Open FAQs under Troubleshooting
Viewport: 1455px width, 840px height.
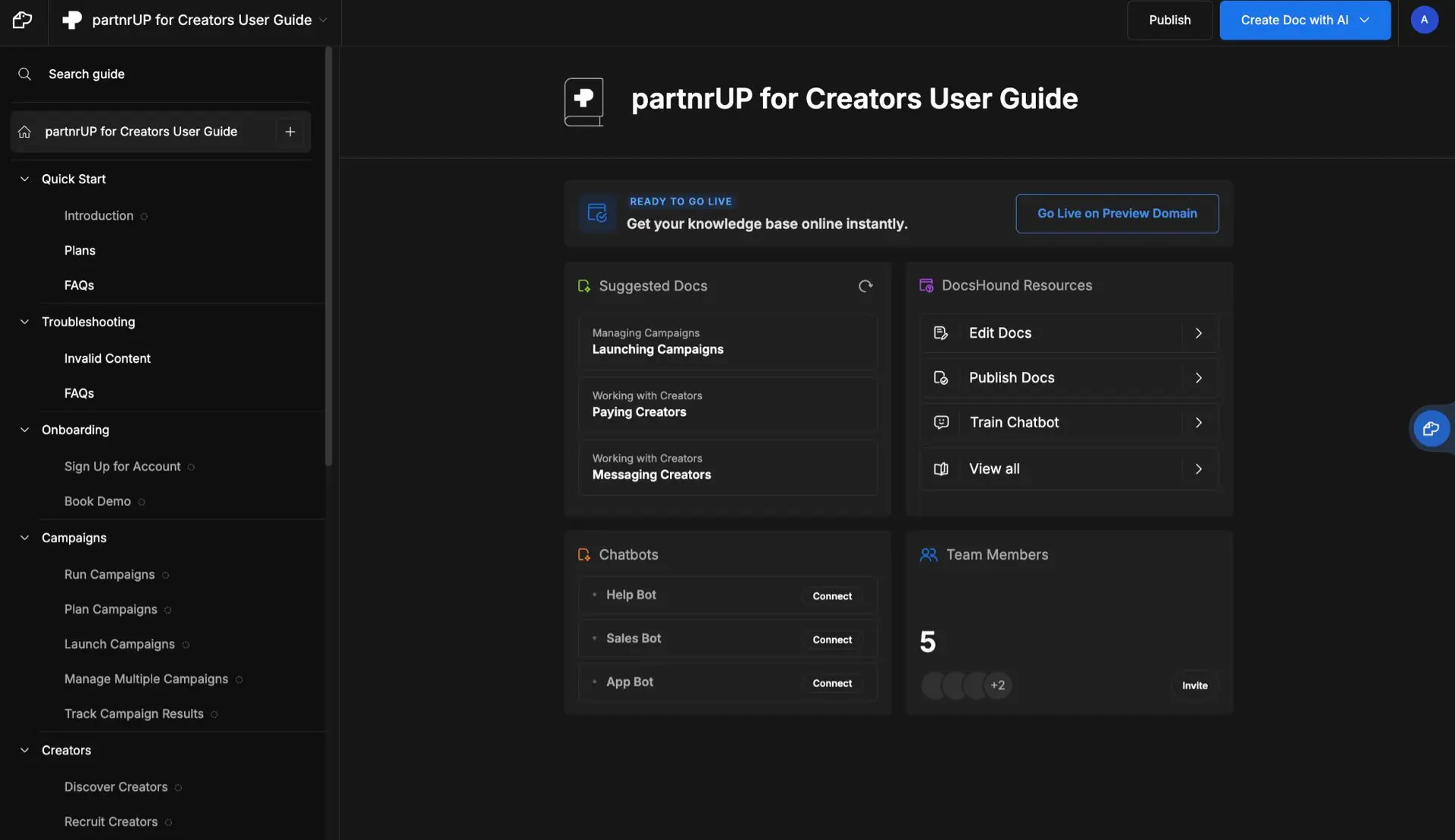click(79, 393)
